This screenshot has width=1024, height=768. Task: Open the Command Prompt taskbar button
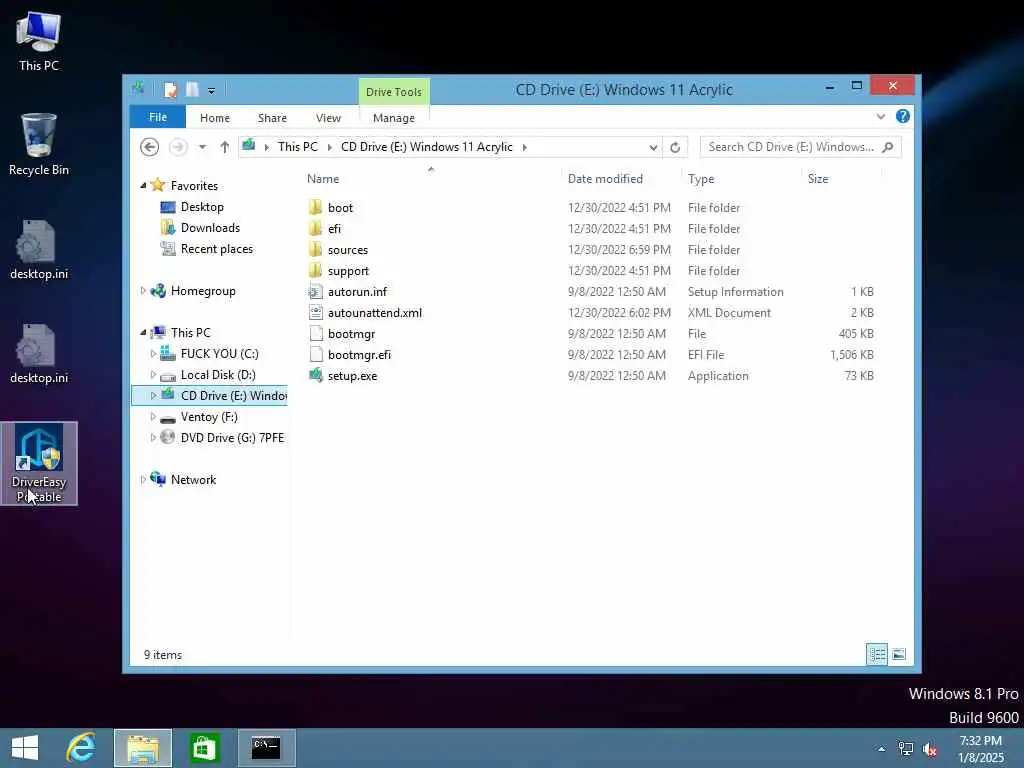(266, 748)
